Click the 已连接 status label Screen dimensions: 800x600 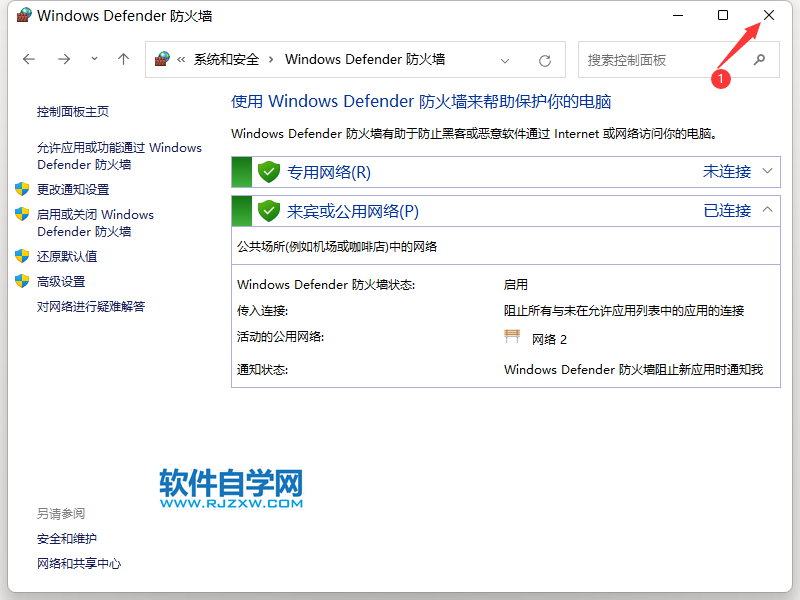(727, 210)
